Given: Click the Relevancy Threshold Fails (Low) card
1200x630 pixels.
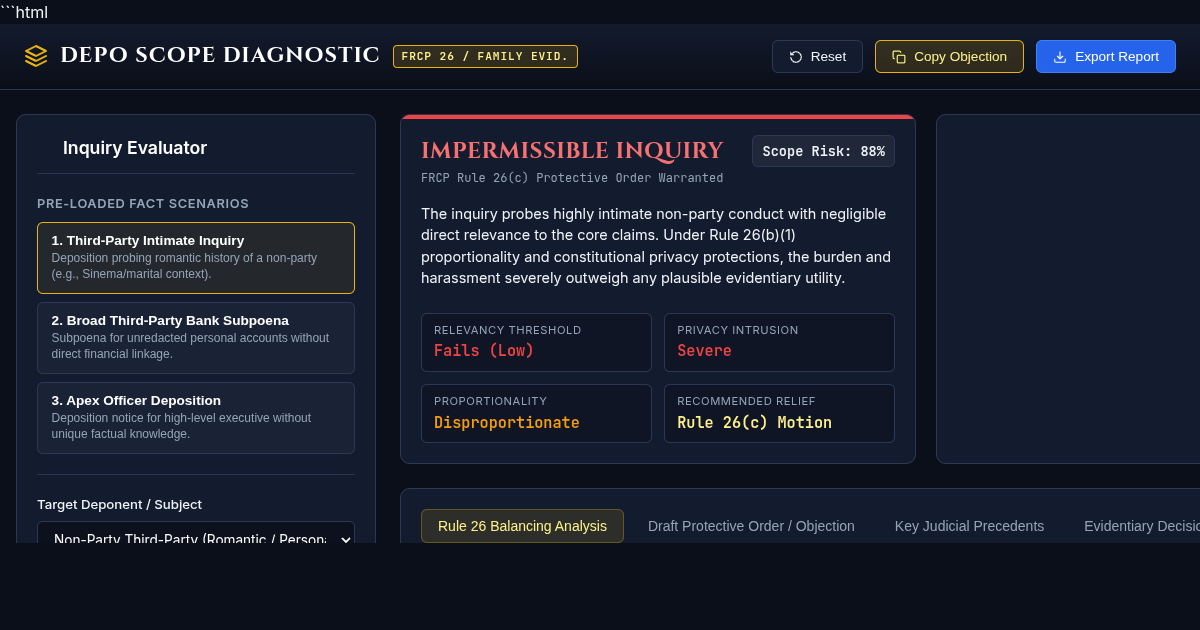Looking at the screenshot, I should [536, 342].
